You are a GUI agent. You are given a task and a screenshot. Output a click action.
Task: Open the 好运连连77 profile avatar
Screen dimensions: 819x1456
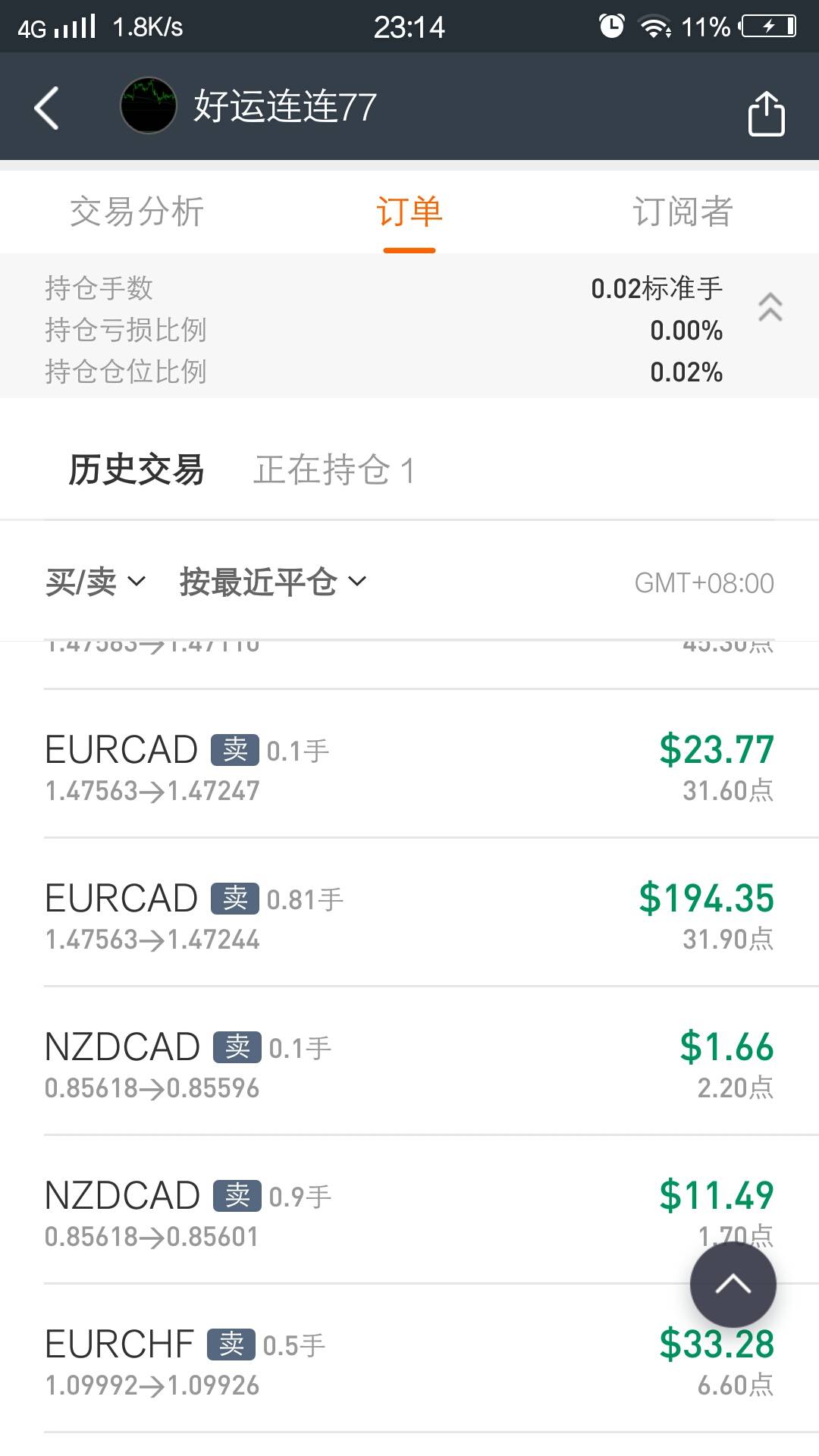click(149, 106)
